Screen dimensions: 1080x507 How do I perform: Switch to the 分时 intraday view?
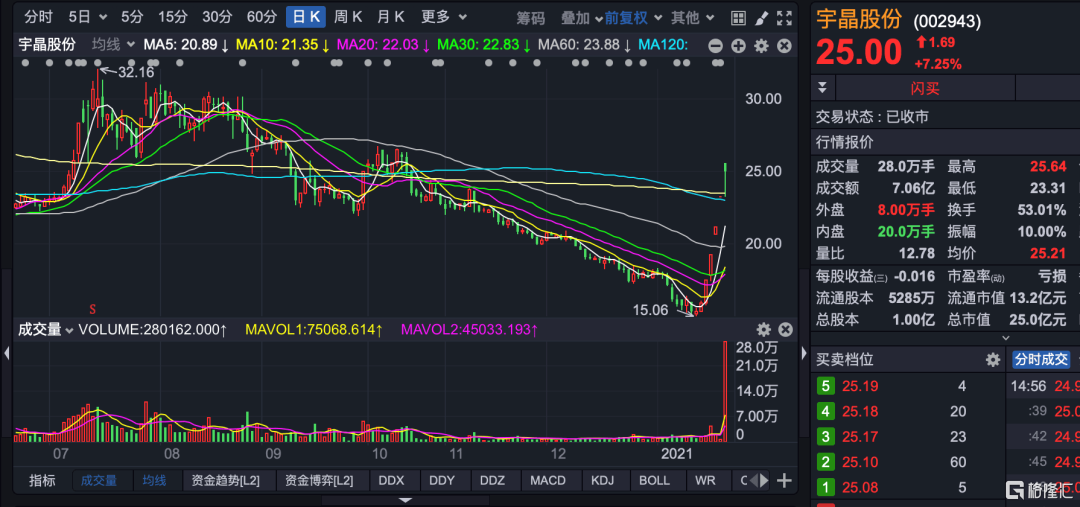(x=38, y=17)
